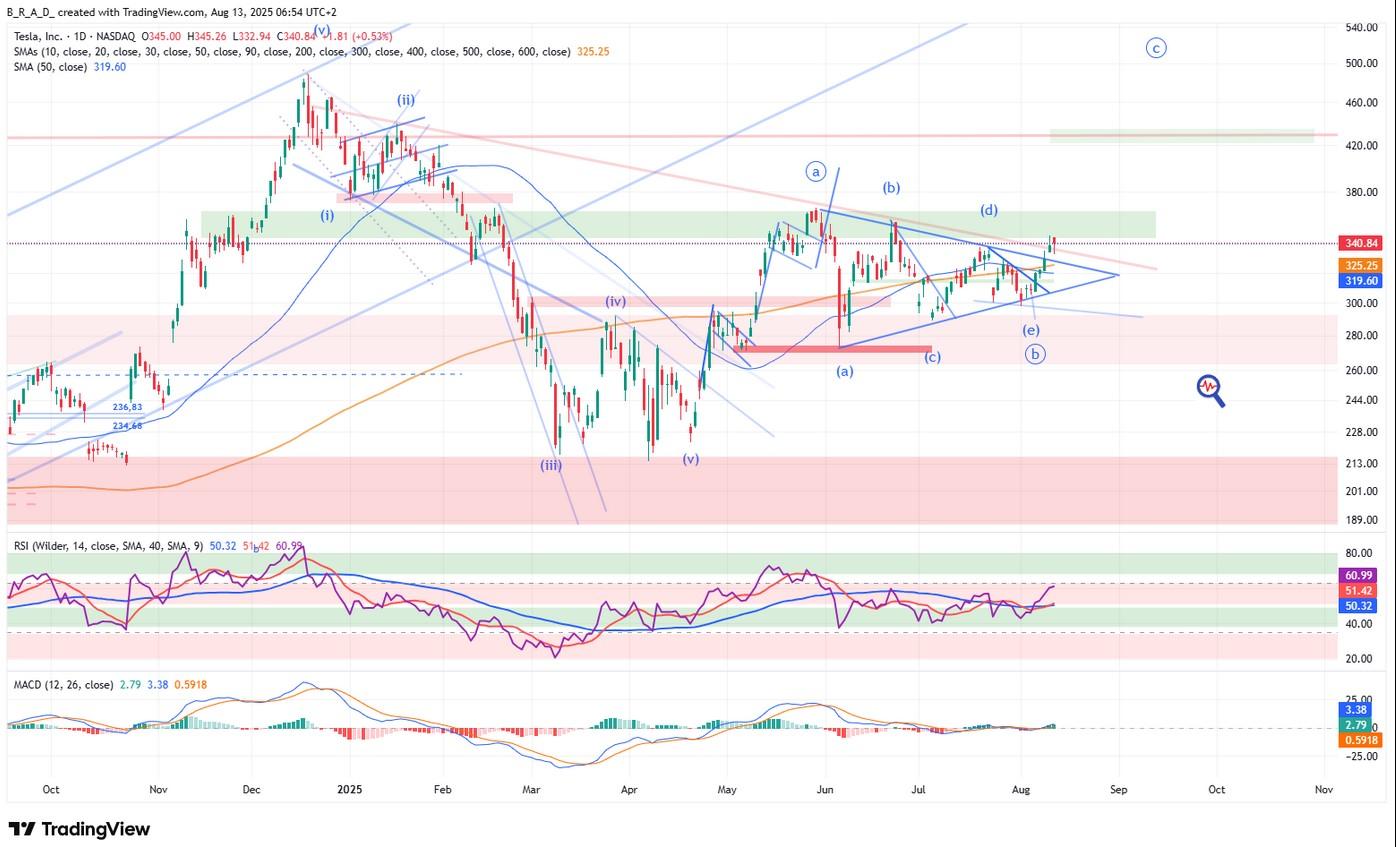Click the blue 319.60 price axis tag
1396x847 pixels.
pyautogui.click(x=1361, y=282)
